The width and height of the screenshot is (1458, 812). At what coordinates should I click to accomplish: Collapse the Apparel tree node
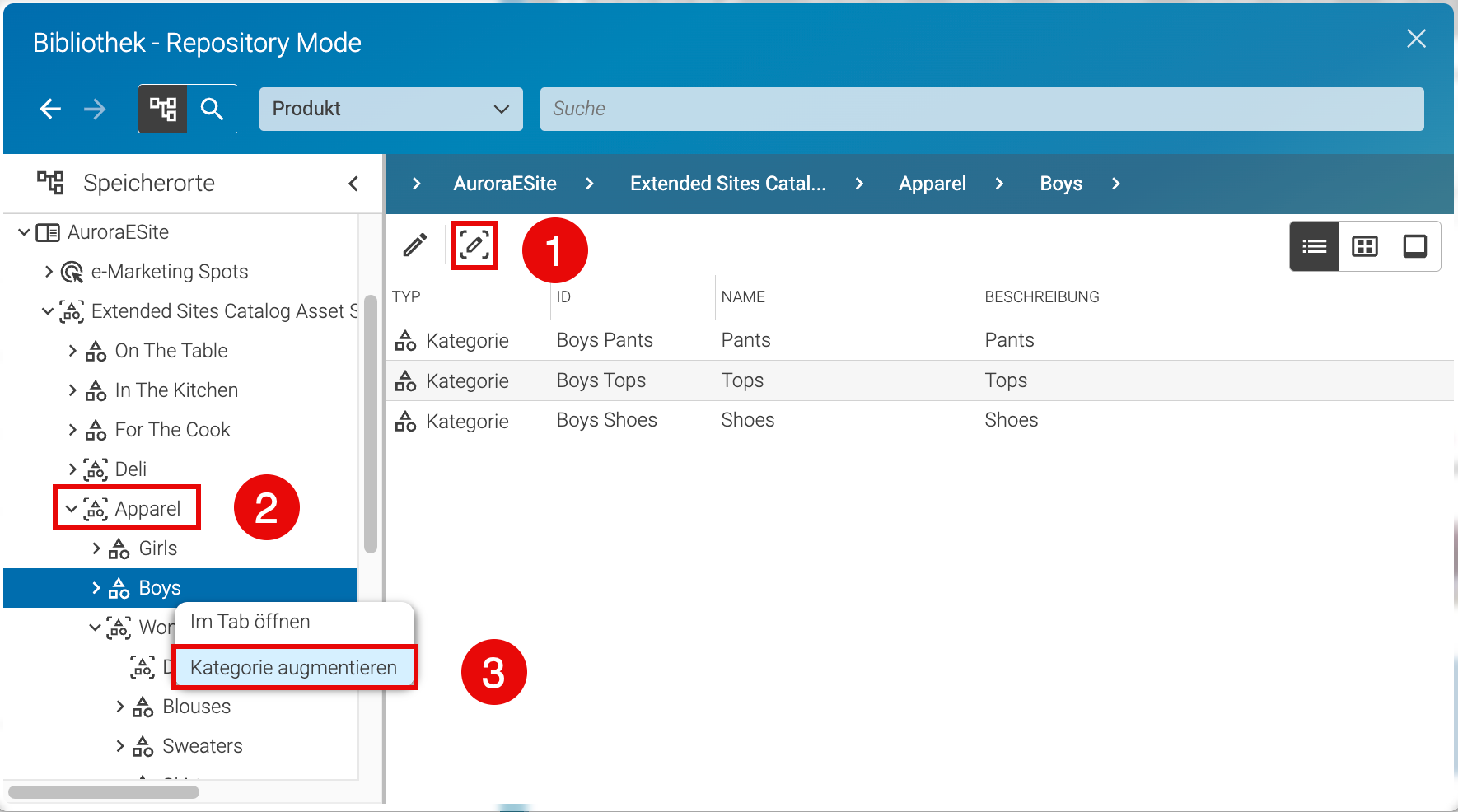click(72, 509)
